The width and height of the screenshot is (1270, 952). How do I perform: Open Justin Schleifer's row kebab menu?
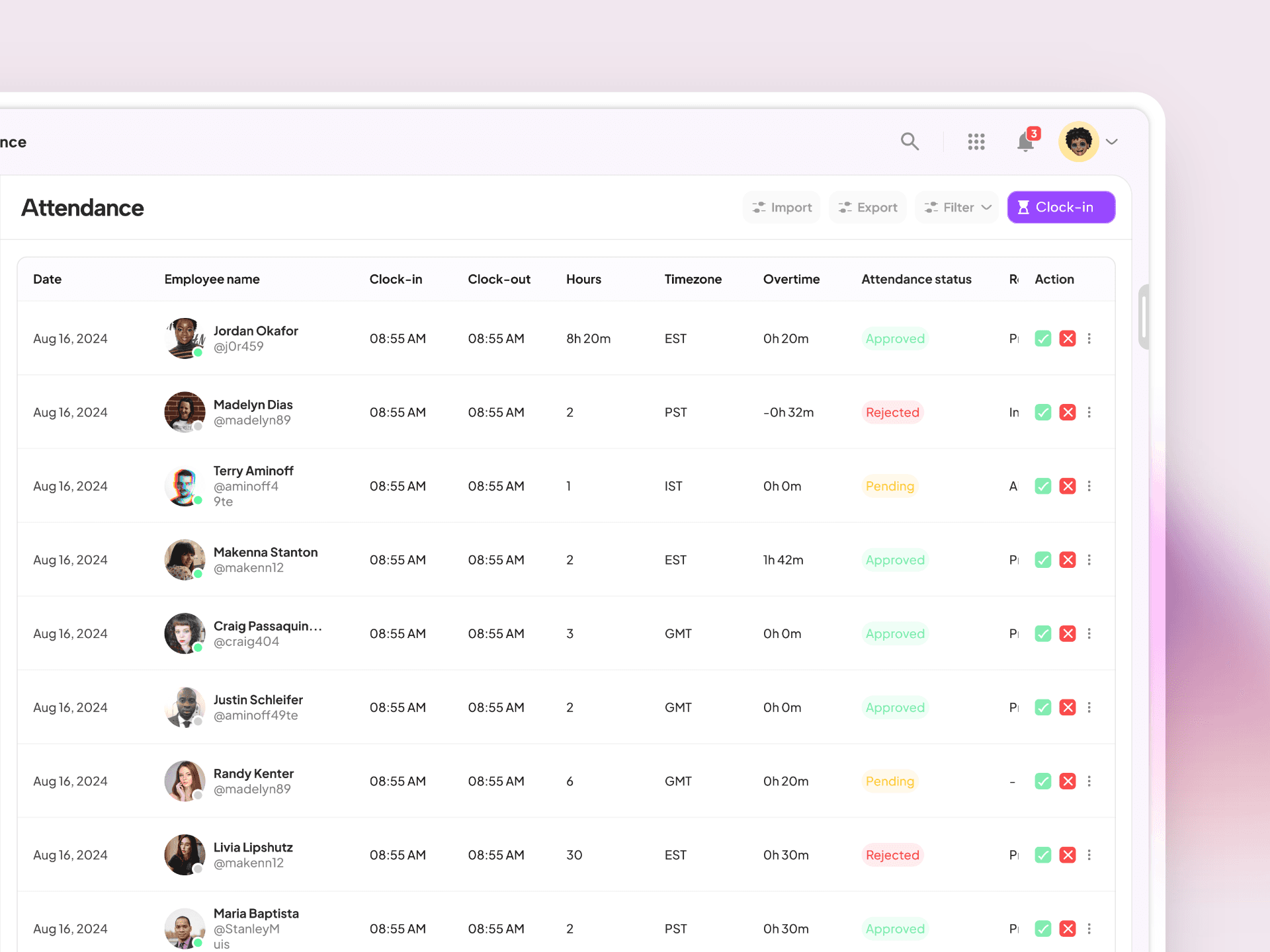1089,707
